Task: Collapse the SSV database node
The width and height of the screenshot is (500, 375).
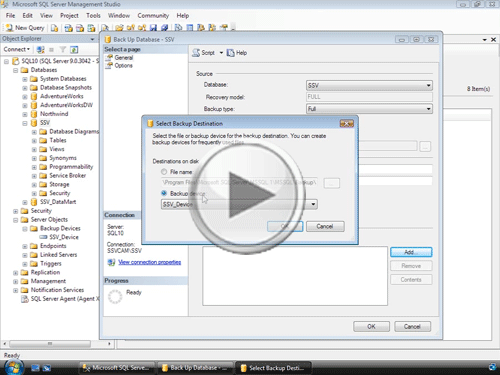Action: pos(25,123)
